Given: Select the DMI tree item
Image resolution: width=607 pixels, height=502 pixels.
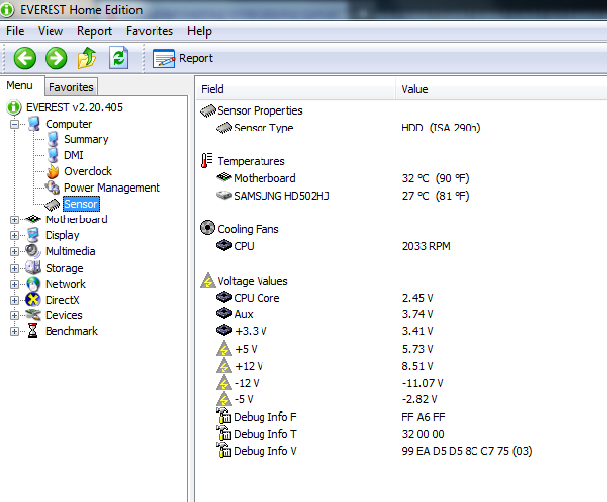Looking at the screenshot, I should pos(74,155).
